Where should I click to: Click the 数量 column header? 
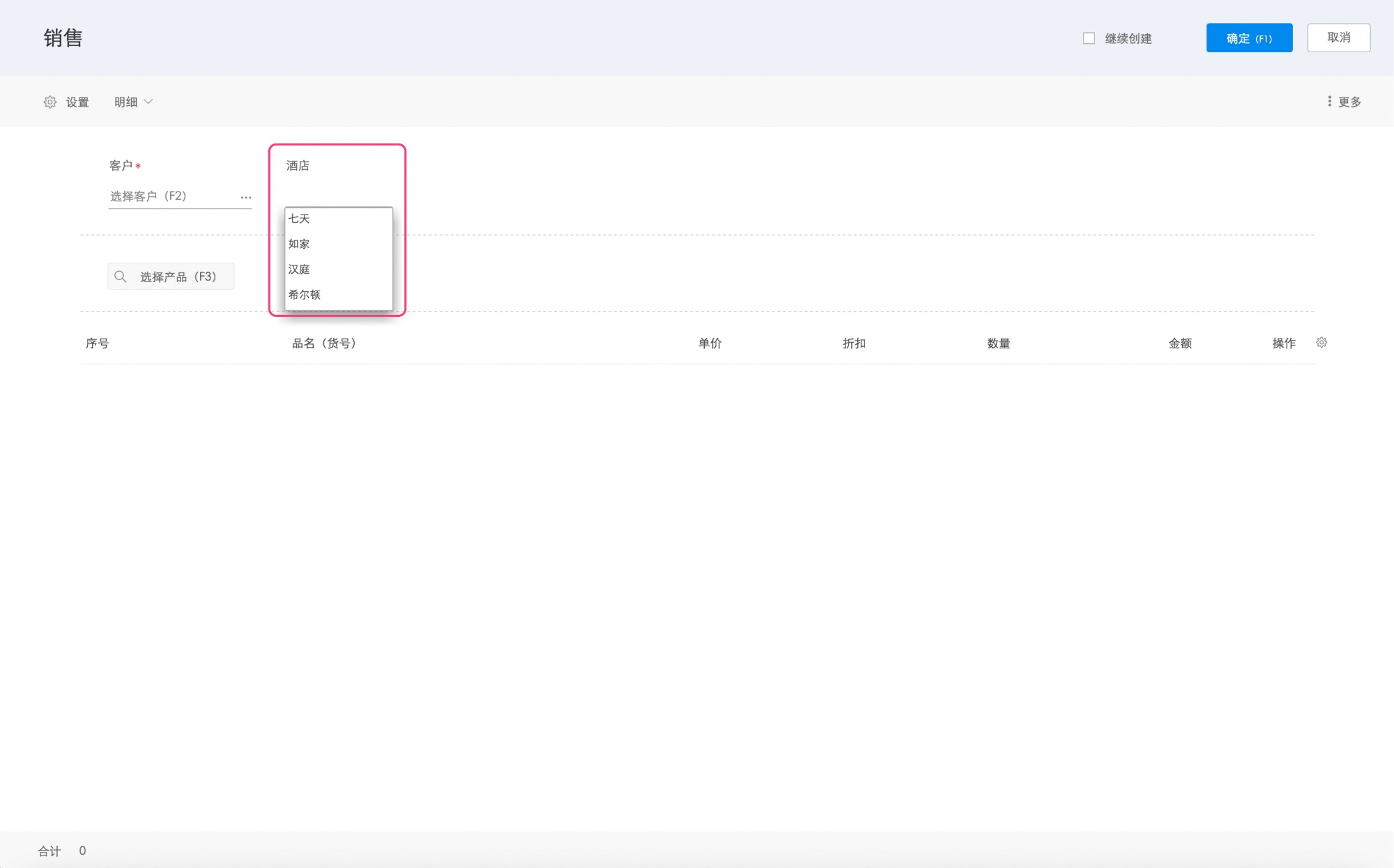pyautogui.click(x=999, y=343)
